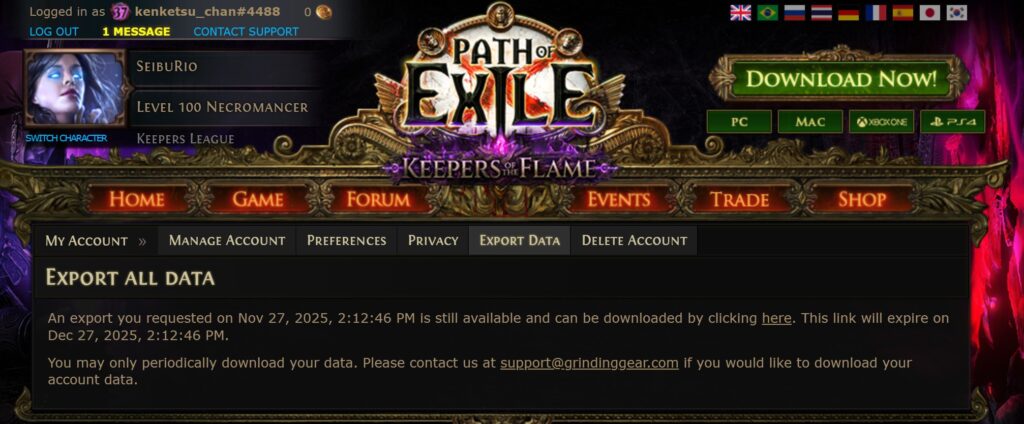1024x424 pixels.
Task: Select the UK English flag icon
Action: click(x=741, y=12)
